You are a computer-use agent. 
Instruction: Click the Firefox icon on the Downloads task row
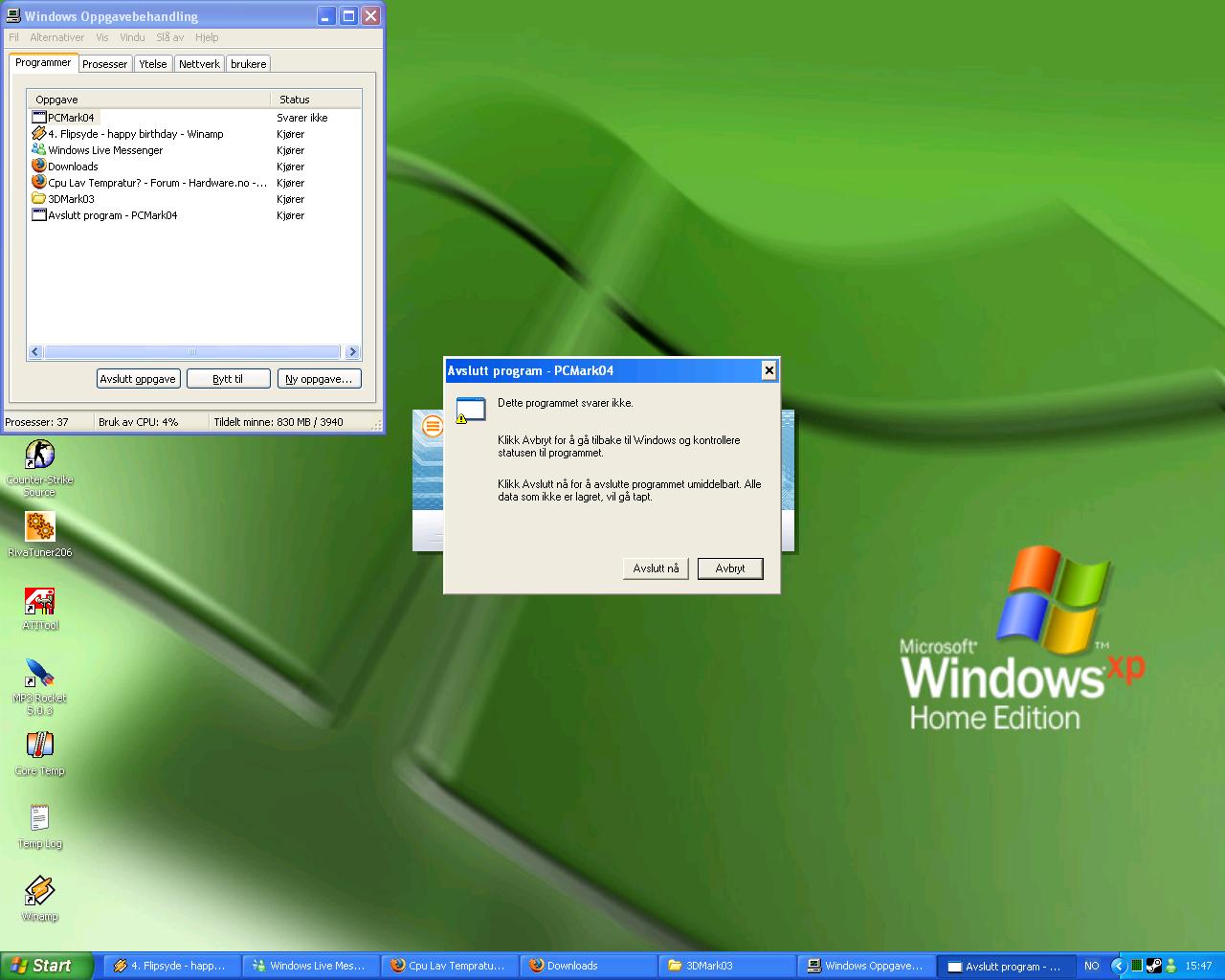pos(38,166)
